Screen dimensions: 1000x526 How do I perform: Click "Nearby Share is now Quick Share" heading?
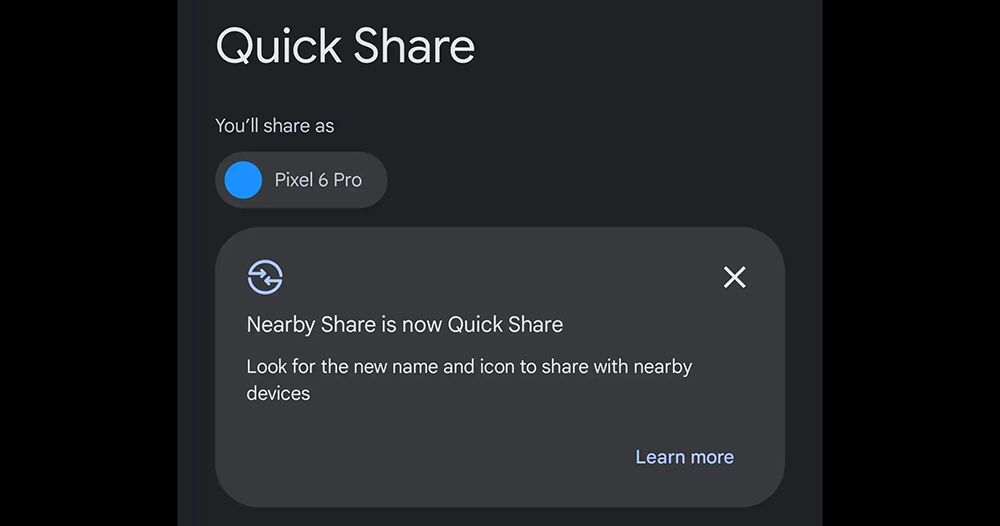click(x=404, y=325)
